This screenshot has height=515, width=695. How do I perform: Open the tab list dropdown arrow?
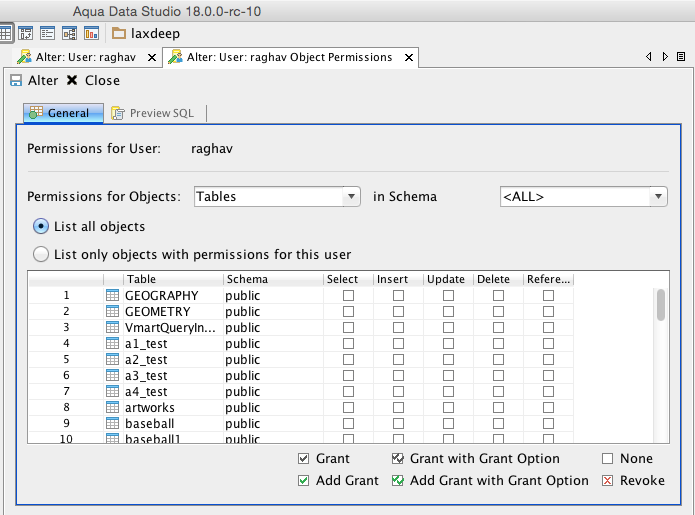pos(683,58)
